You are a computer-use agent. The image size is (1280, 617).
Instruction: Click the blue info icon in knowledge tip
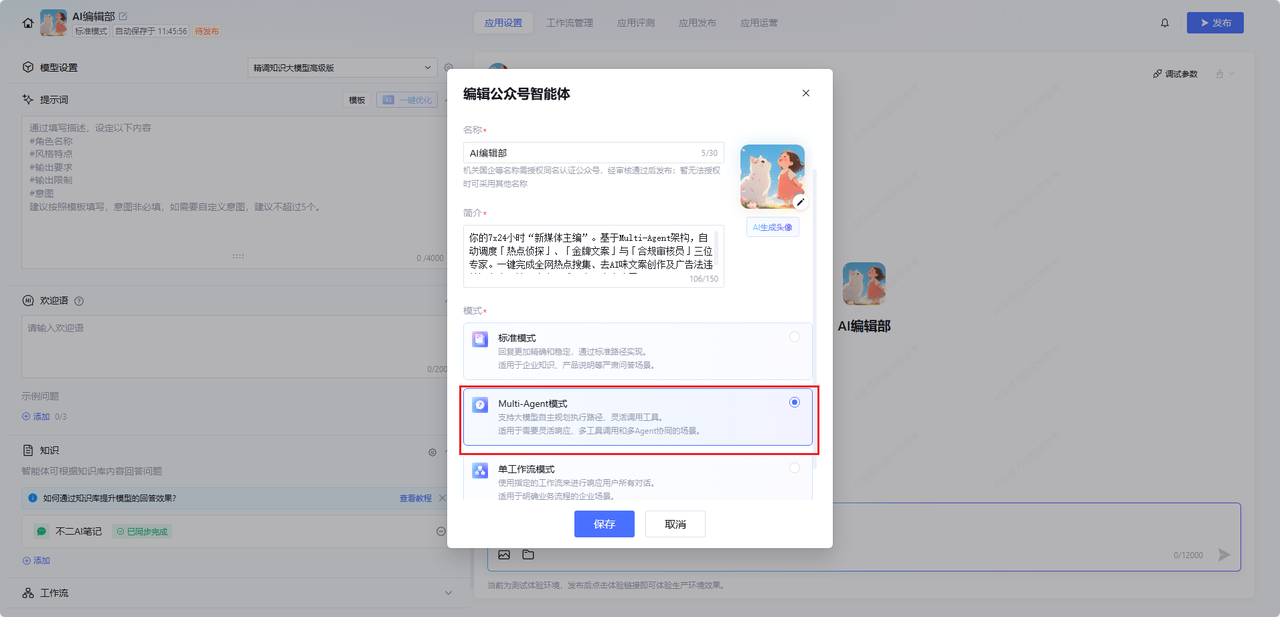[32, 497]
